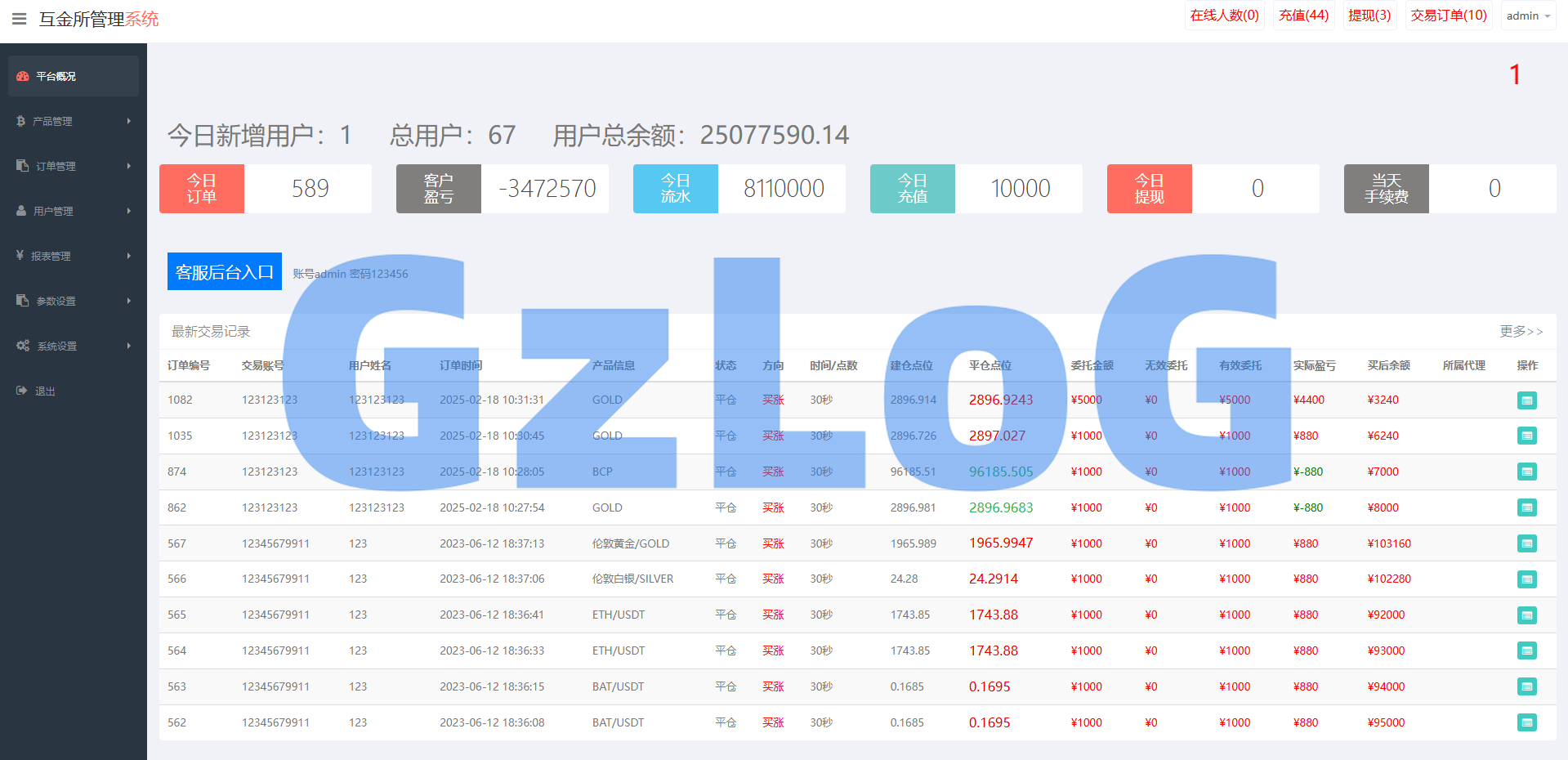Click the yen icon beside 报表管理
This screenshot has width=1568, height=760.
tap(20, 256)
